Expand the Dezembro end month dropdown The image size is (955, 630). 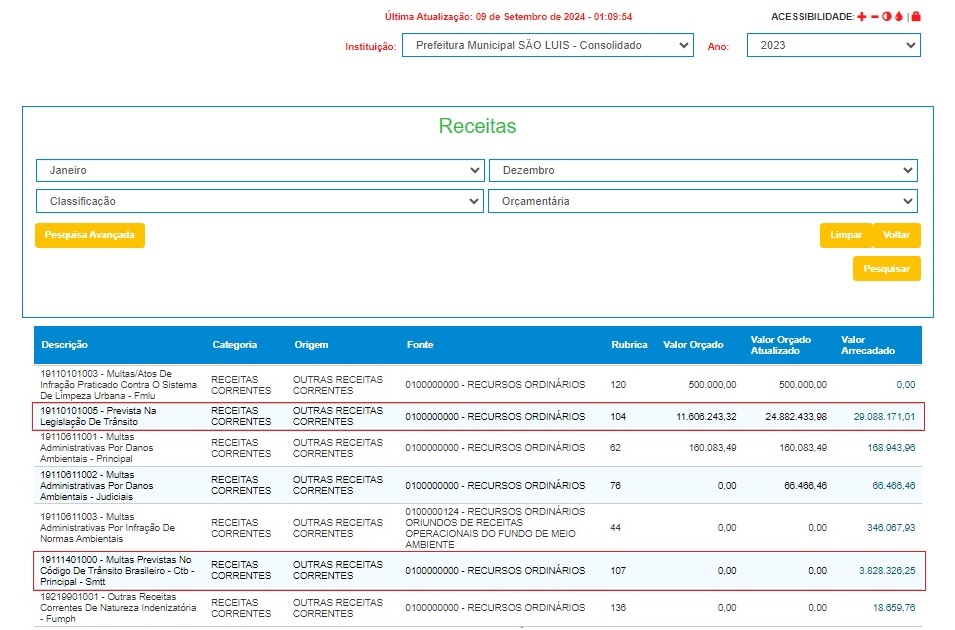click(702, 170)
